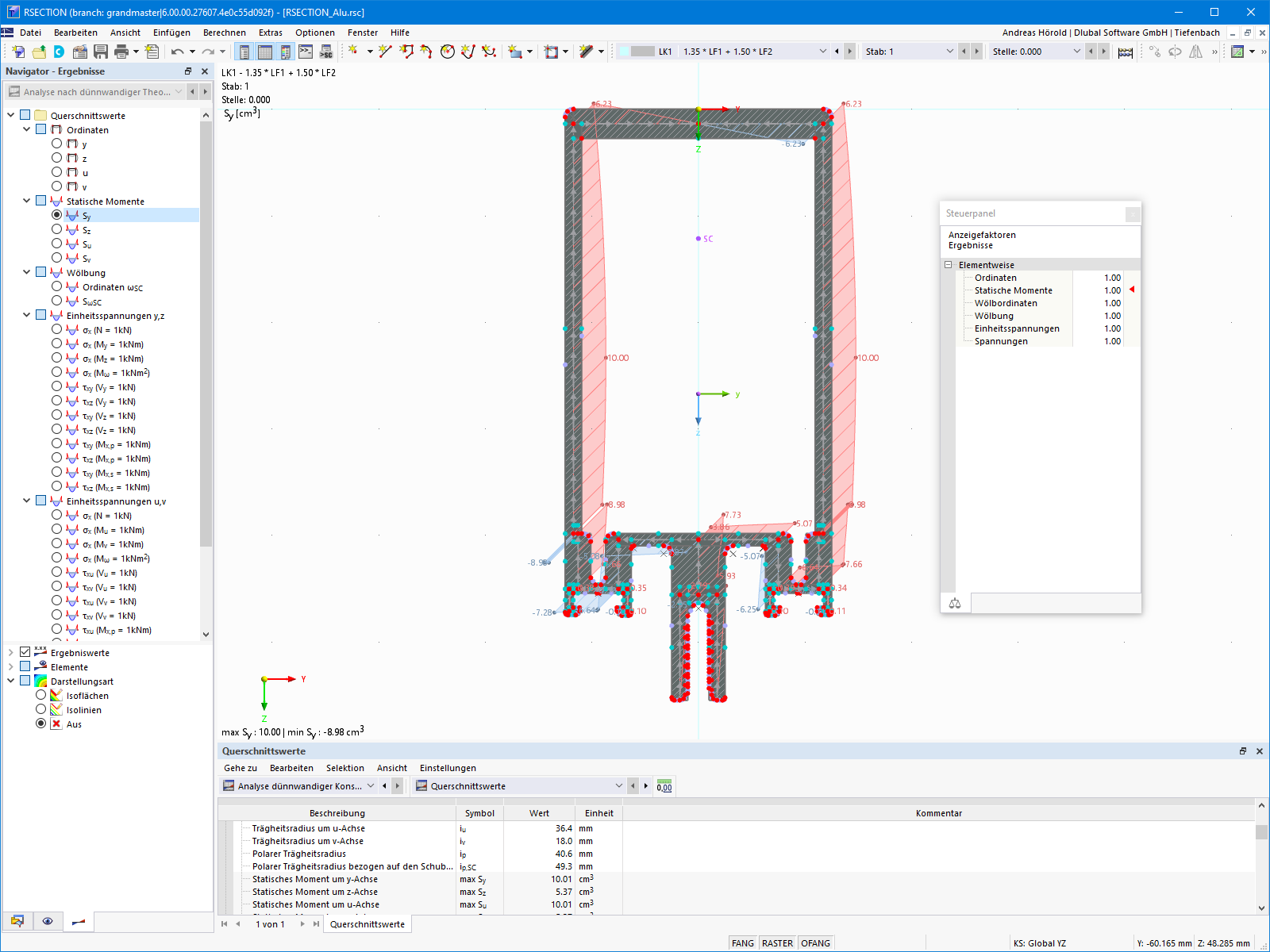Expand the Ergebniswerte tree node
Screen dimensions: 1270x952
pos(10,652)
